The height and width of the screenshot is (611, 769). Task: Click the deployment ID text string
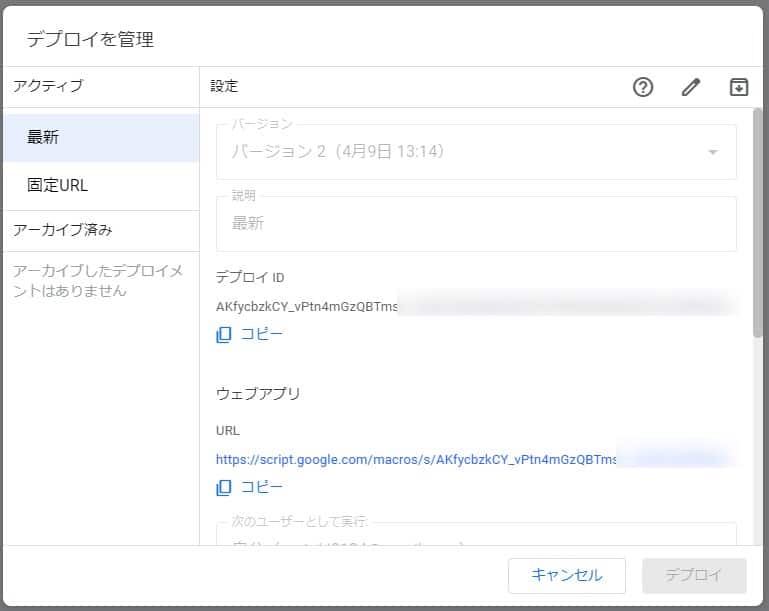tap(307, 306)
